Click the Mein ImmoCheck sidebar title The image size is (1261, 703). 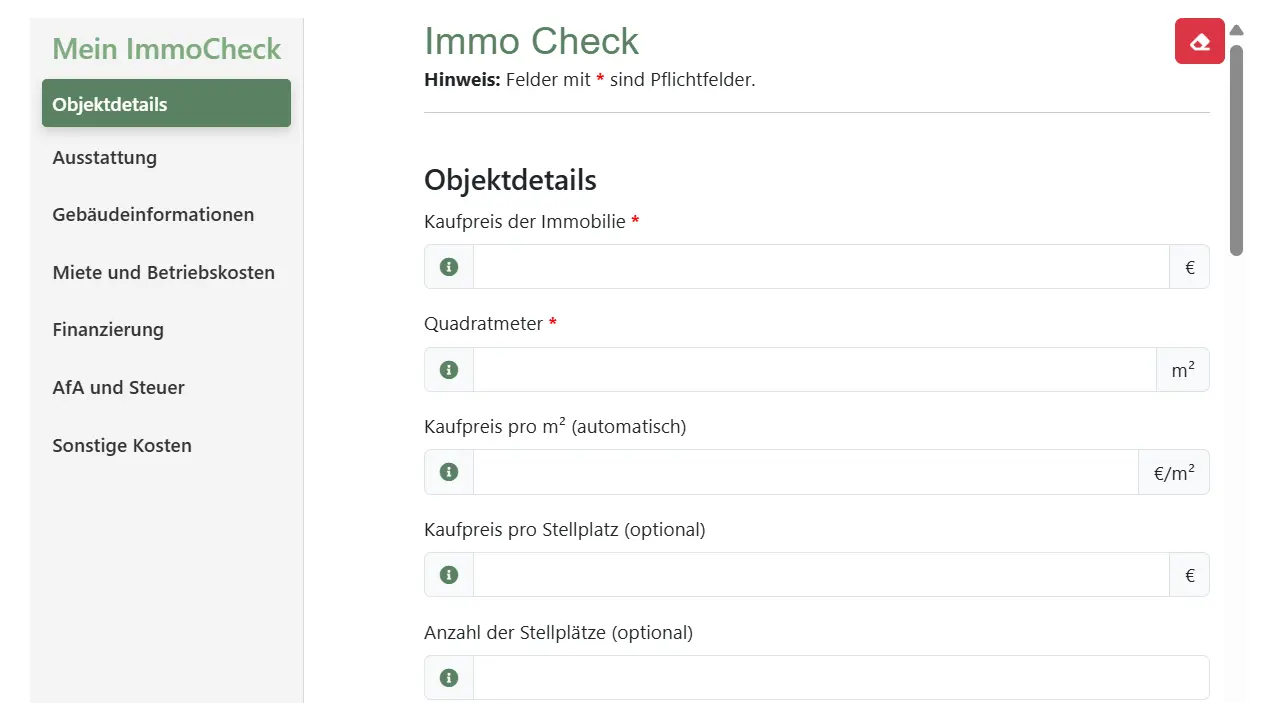tap(167, 49)
